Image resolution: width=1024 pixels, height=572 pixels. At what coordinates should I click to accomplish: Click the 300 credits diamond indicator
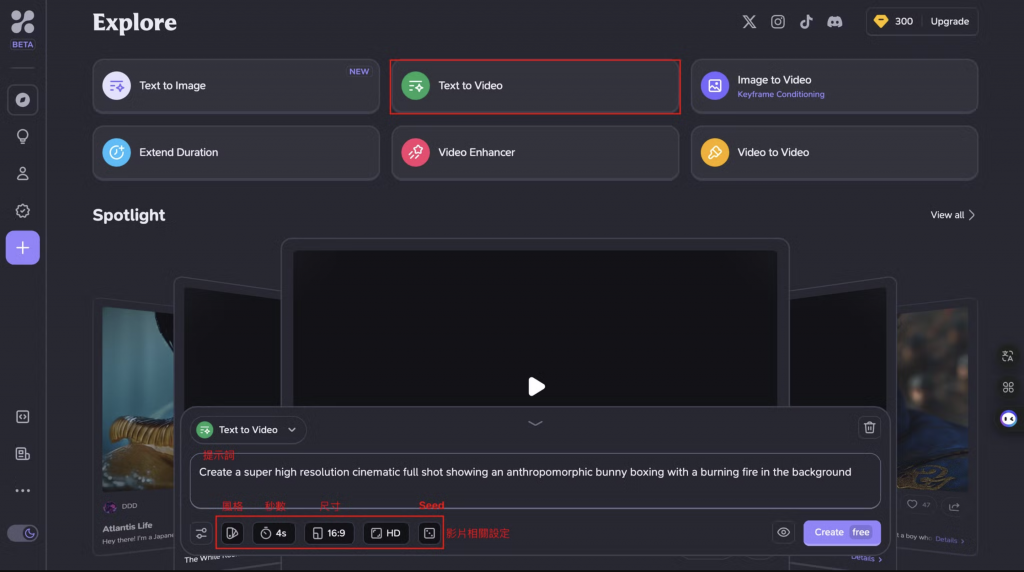(893, 22)
